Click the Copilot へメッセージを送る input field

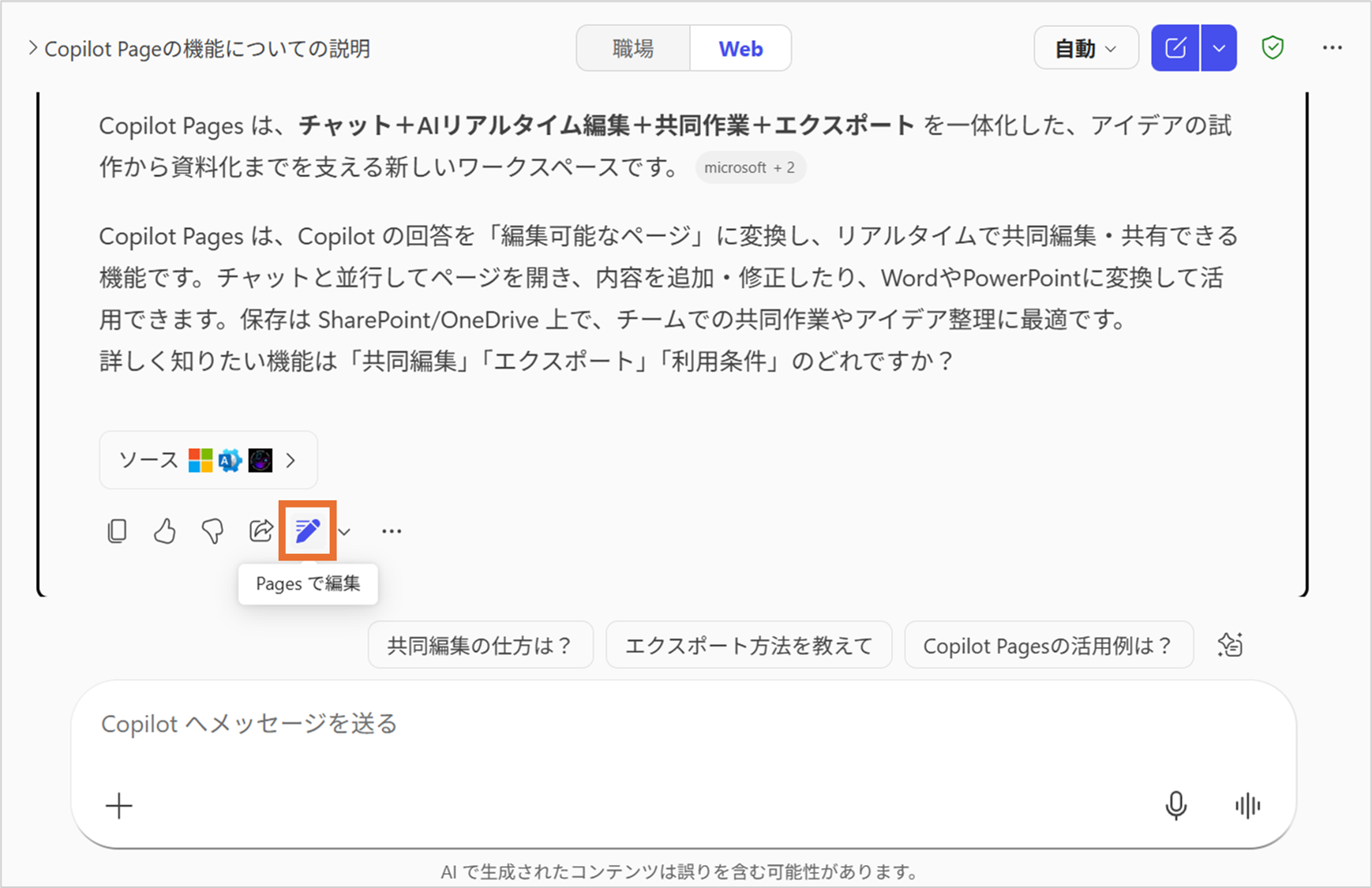coord(632,724)
